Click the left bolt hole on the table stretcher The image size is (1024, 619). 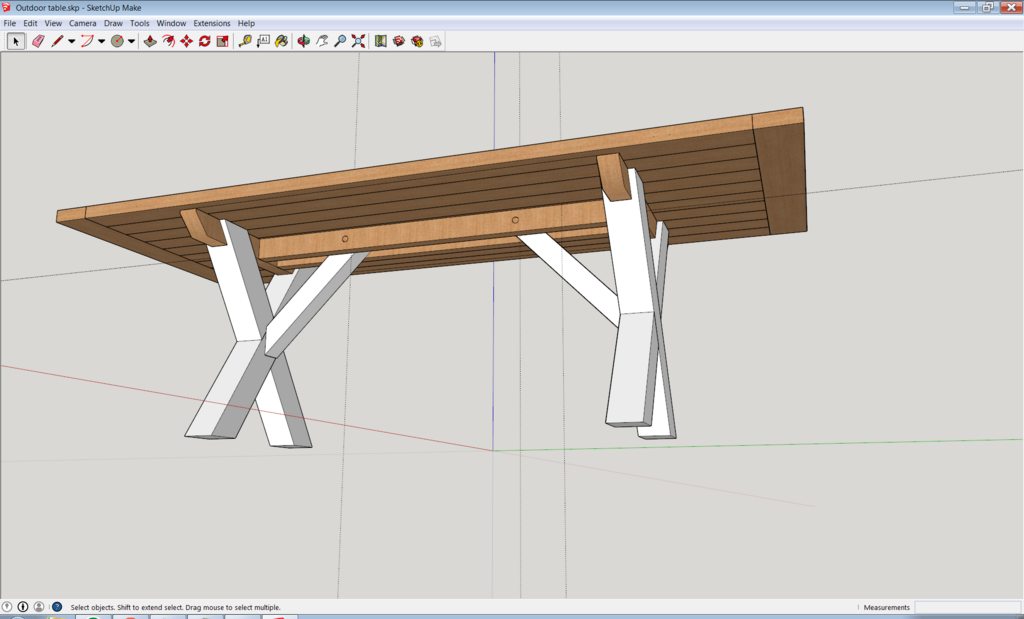[345, 239]
